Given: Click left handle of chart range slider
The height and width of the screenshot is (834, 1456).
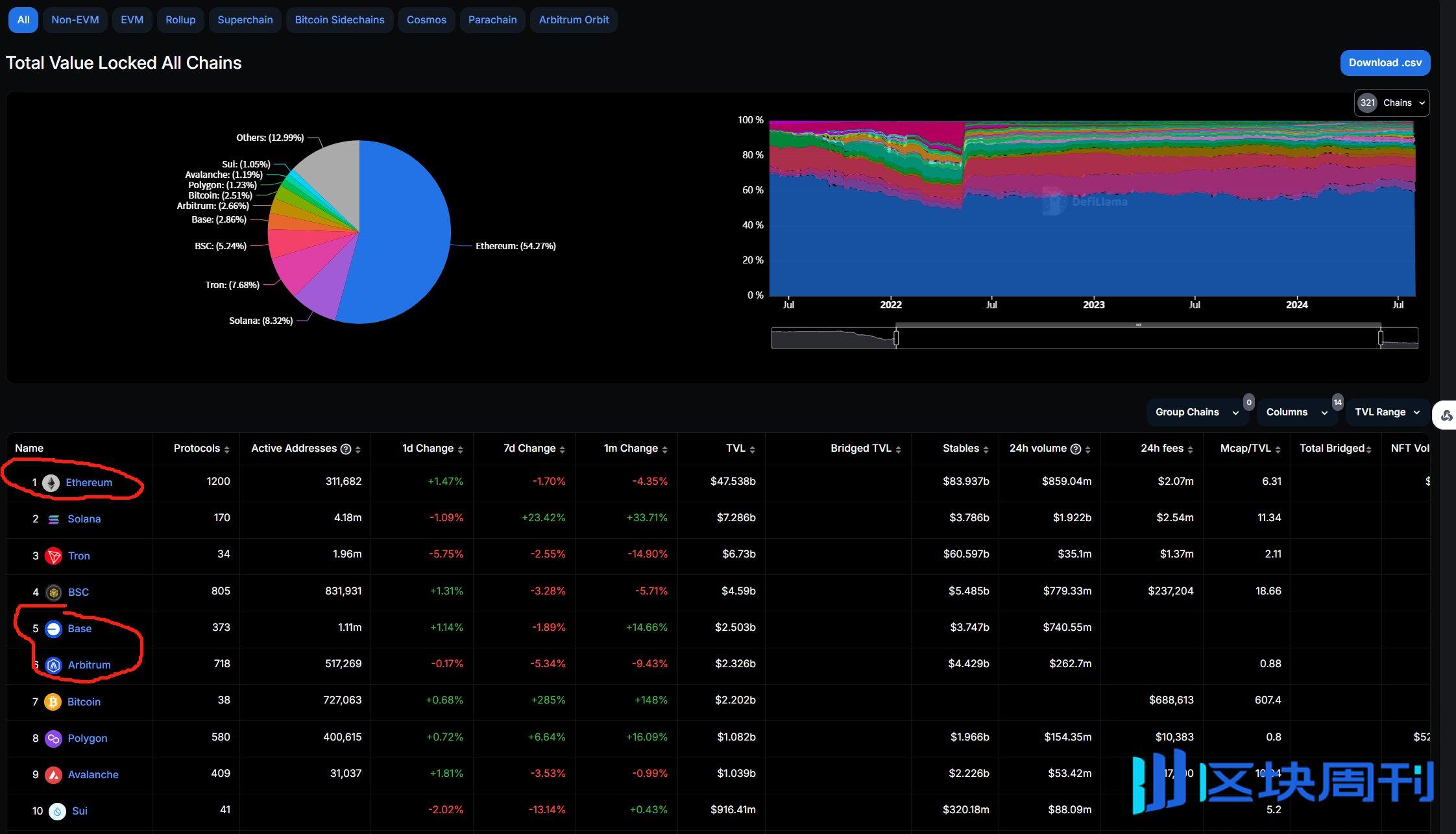Looking at the screenshot, I should (896, 338).
